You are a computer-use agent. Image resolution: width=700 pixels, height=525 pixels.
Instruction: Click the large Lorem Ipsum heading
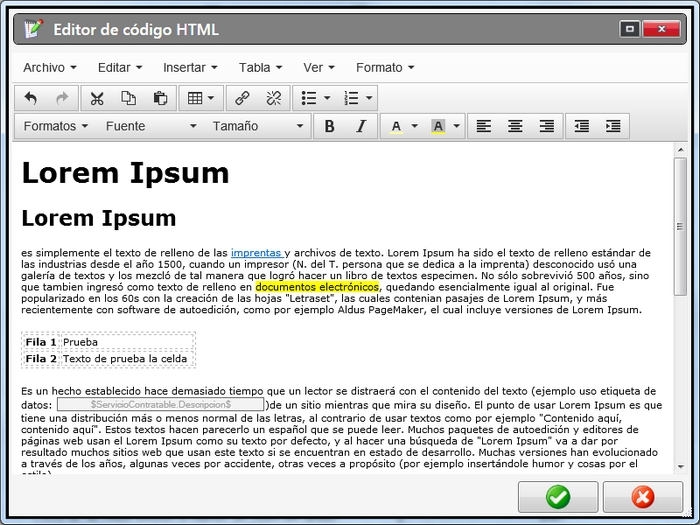(125, 173)
